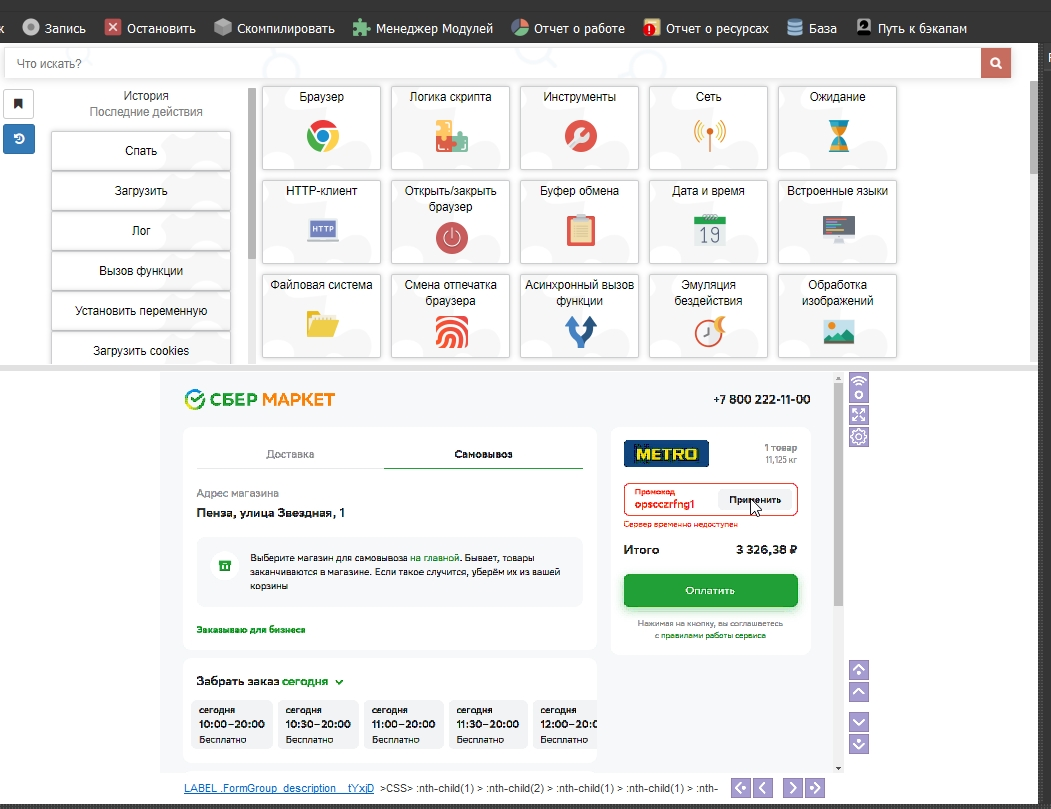The height and width of the screenshot is (809, 1051).
Task: Switch to the Самовывоз tab
Action: pyautogui.click(x=483, y=454)
